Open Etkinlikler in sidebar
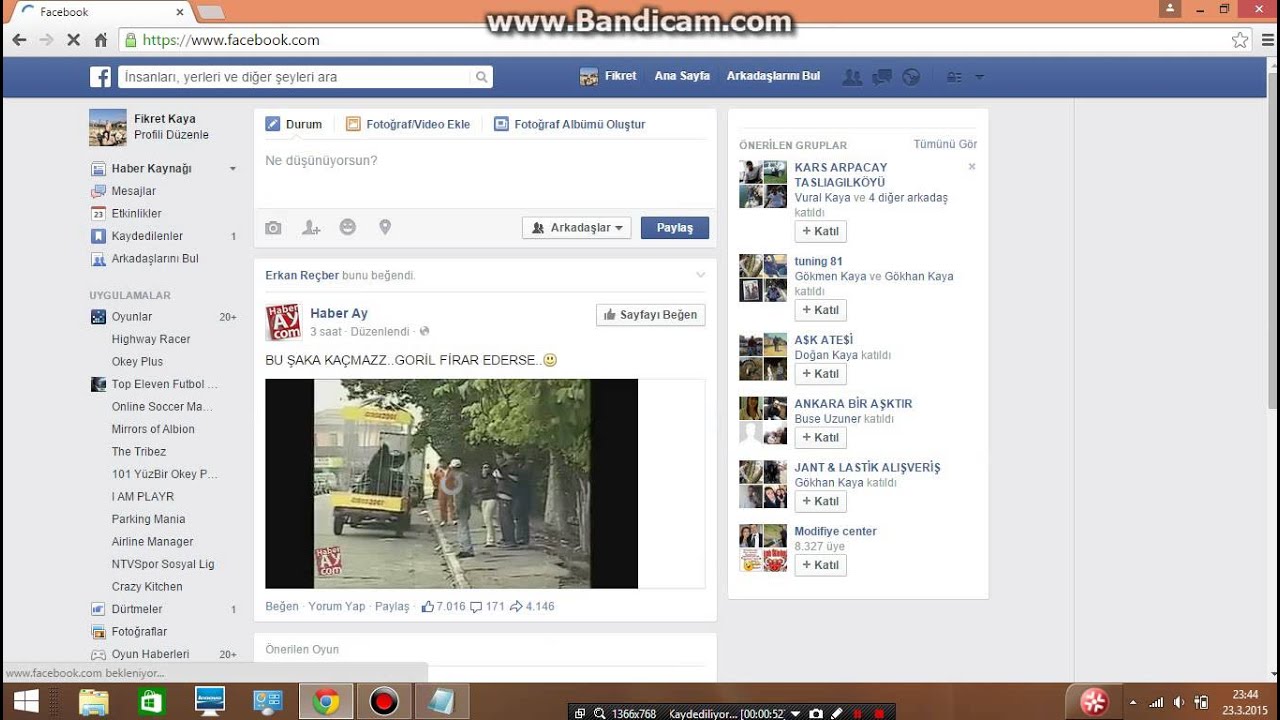1280x720 pixels. (136, 214)
